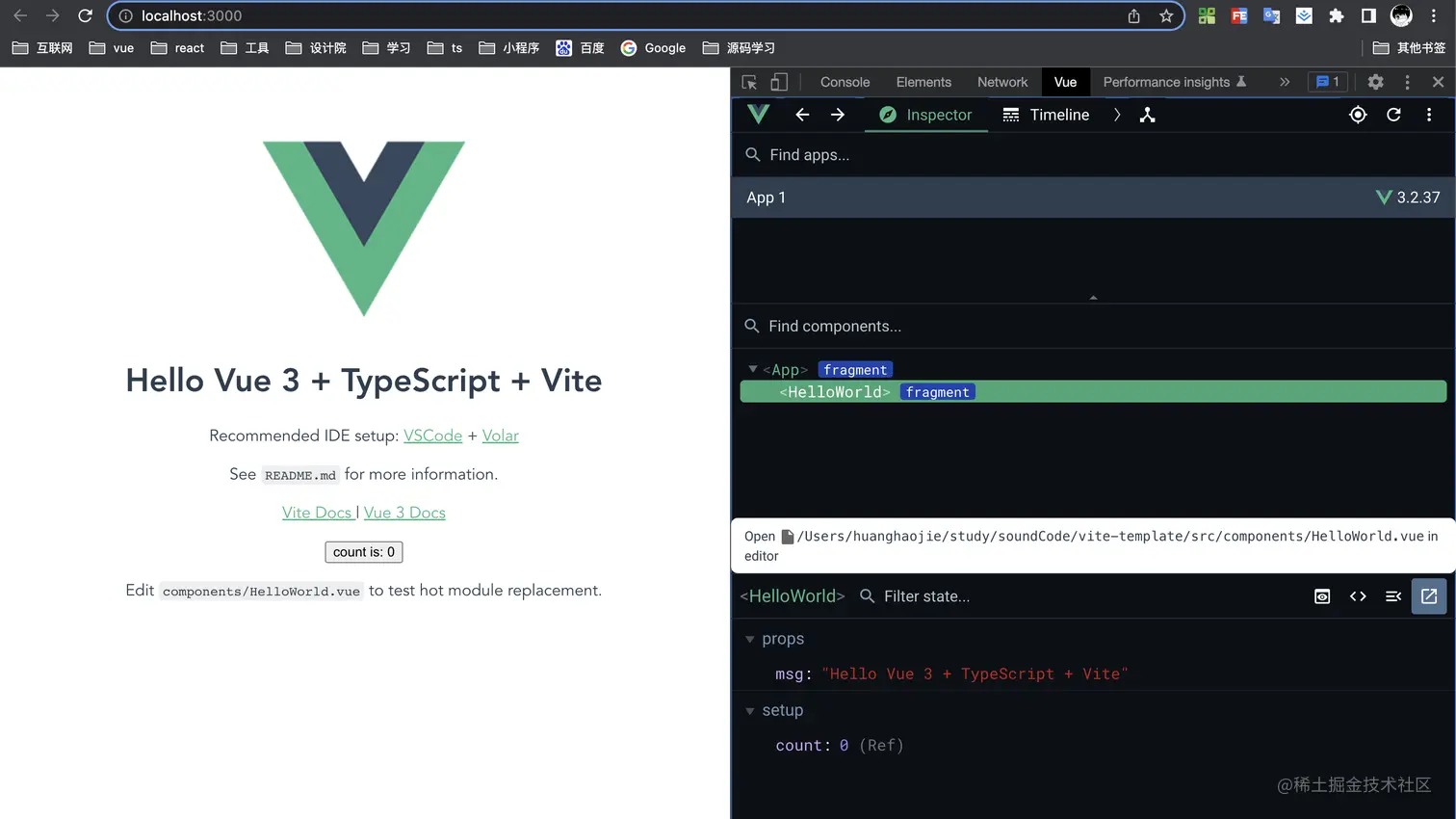Click the browser forward arrow

pyautogui.click(x=52, y=15)
